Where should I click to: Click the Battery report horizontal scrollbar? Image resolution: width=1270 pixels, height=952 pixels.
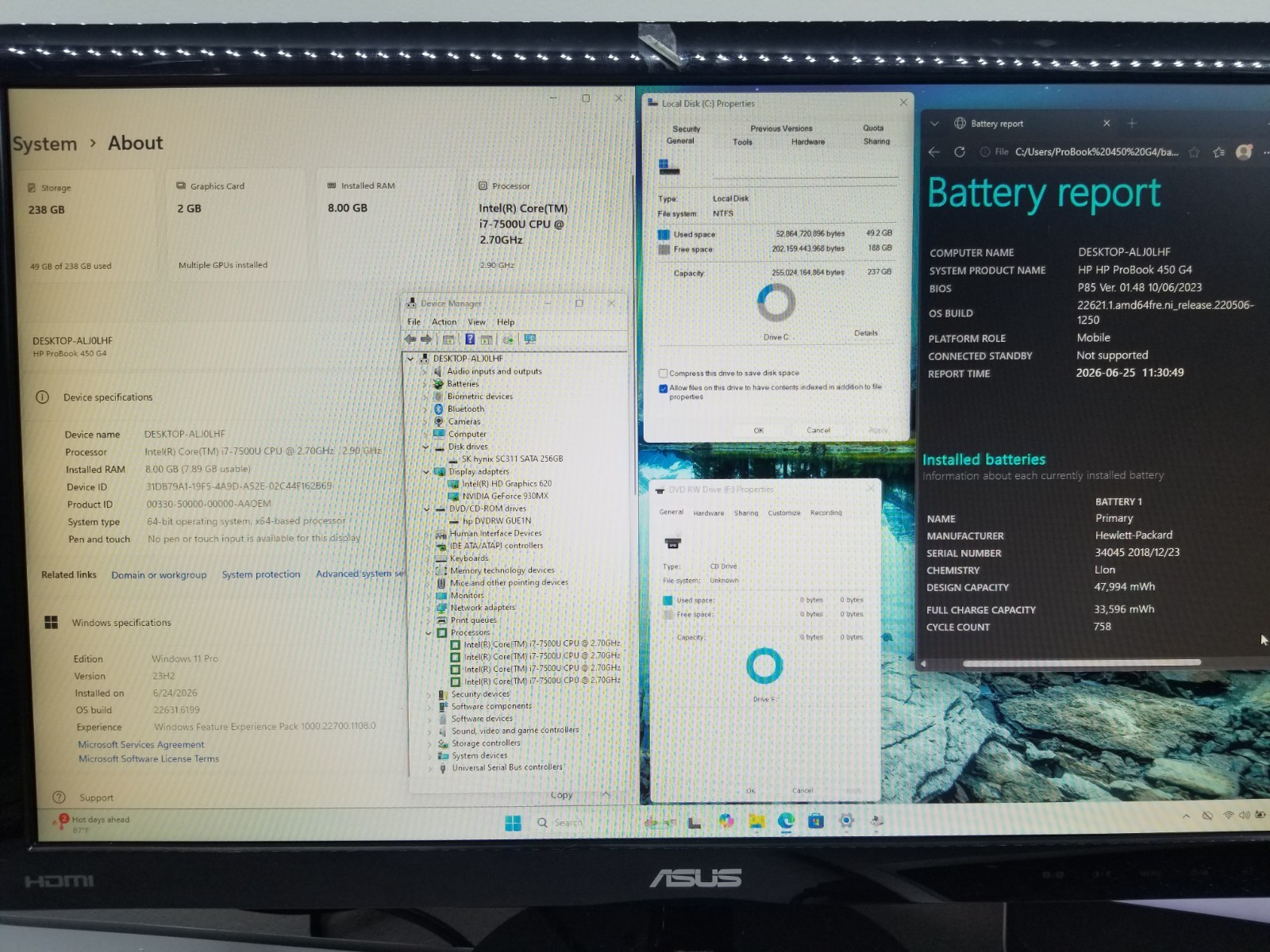click(x=1081, y=662)
